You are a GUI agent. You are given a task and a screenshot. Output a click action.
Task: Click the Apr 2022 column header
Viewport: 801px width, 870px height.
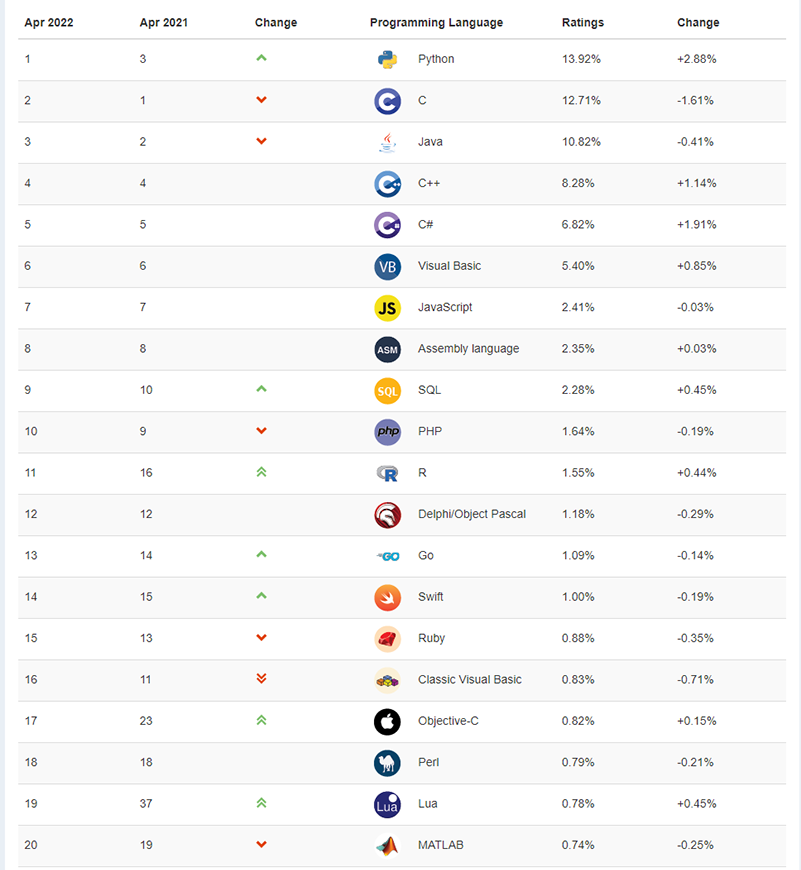point(49,23)
